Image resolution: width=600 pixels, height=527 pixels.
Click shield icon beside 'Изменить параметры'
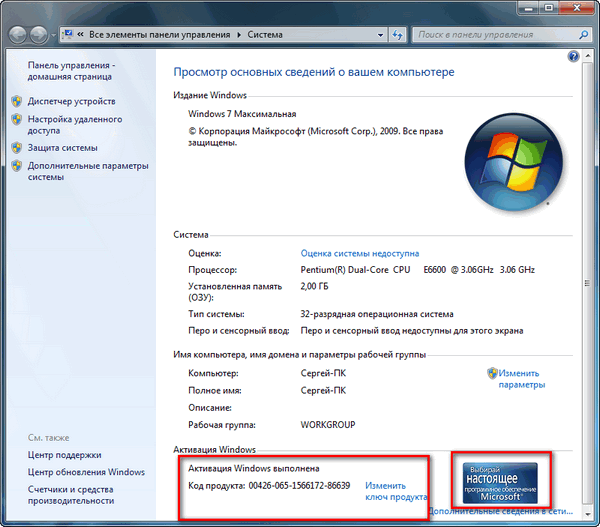492,373
